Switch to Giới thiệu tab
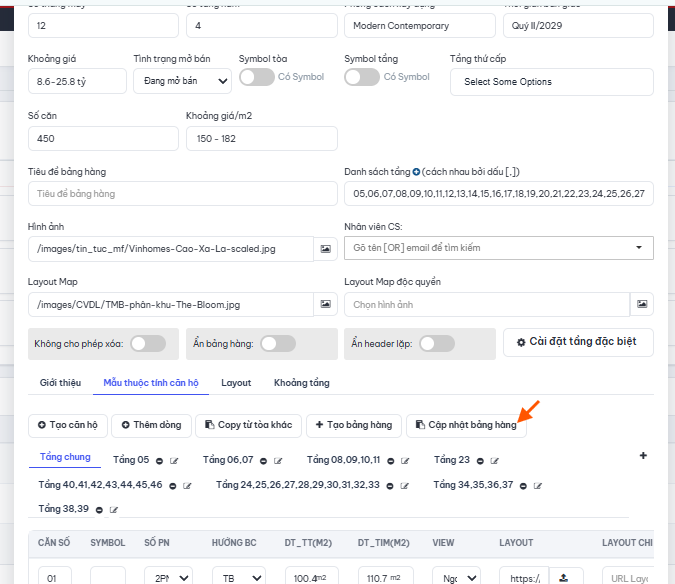 60,383
